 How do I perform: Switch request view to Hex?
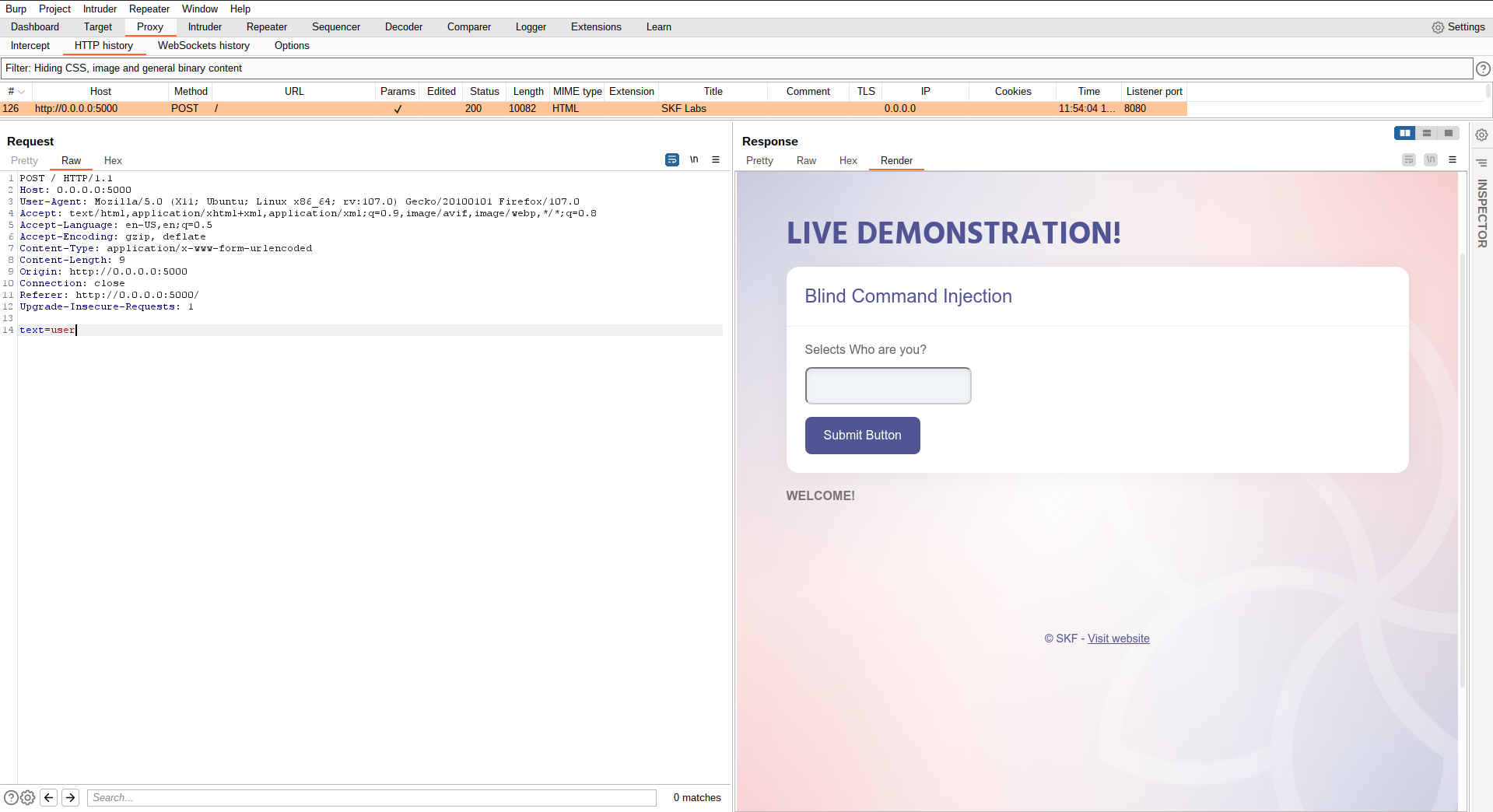113,161
